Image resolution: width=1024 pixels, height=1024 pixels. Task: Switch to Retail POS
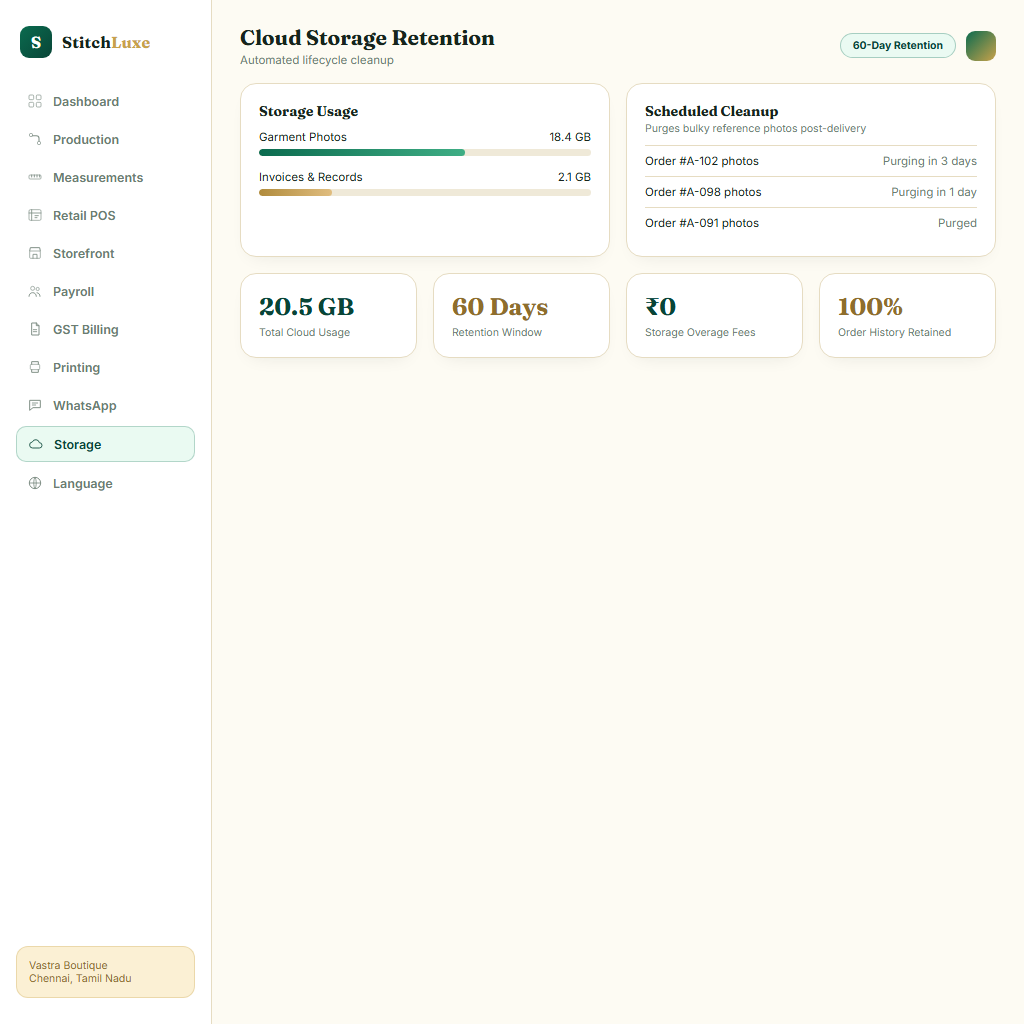[105, 215]
